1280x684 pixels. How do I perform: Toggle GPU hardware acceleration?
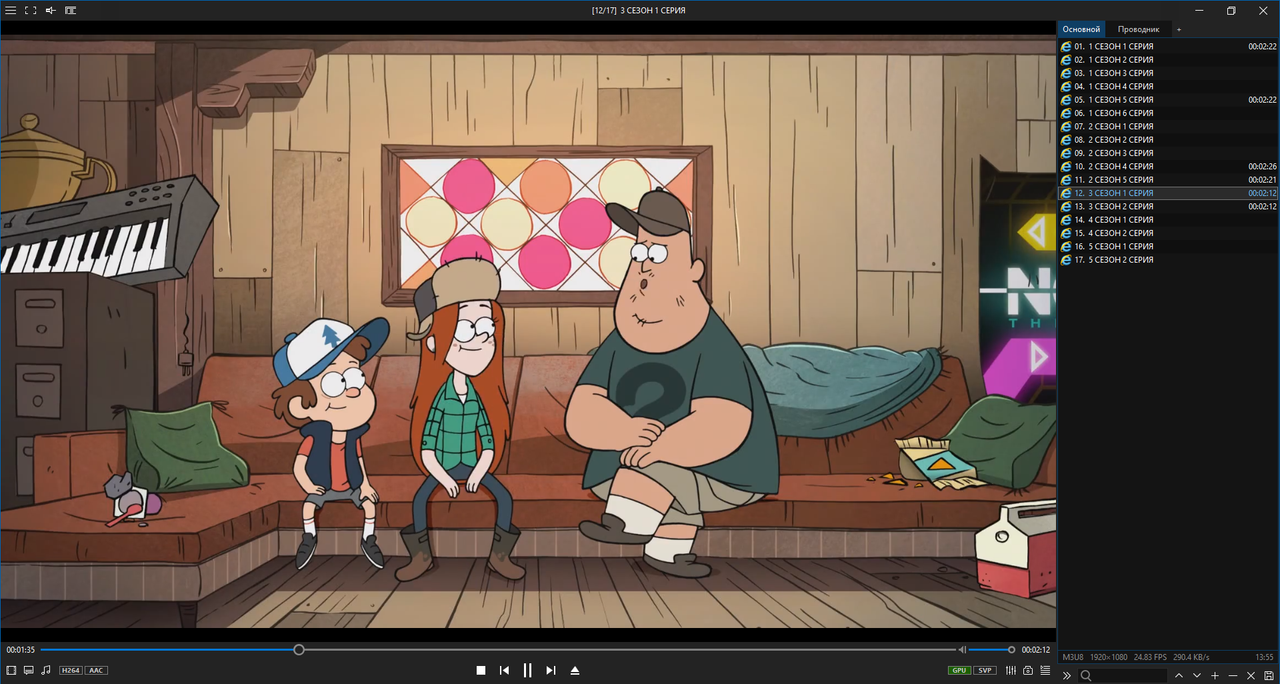(x=960, y=670)
